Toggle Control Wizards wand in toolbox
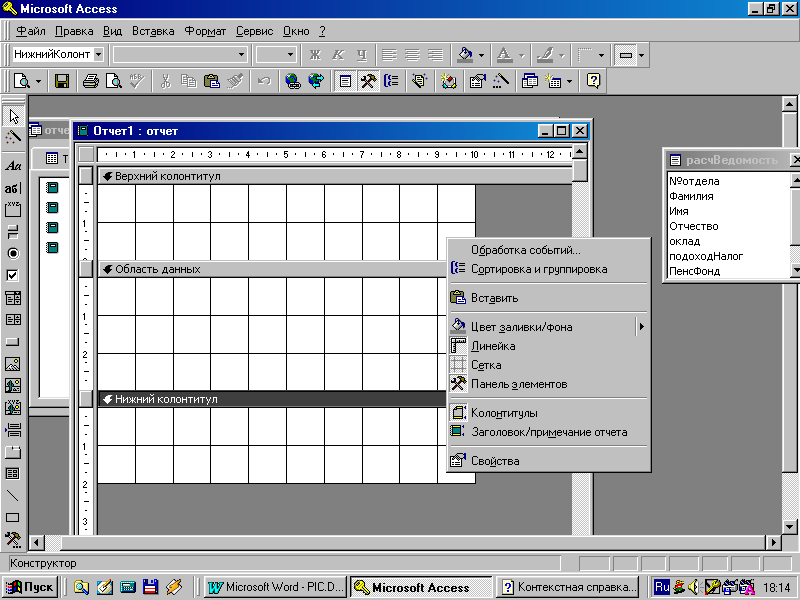The image size is (800, 600). point(13,137)
